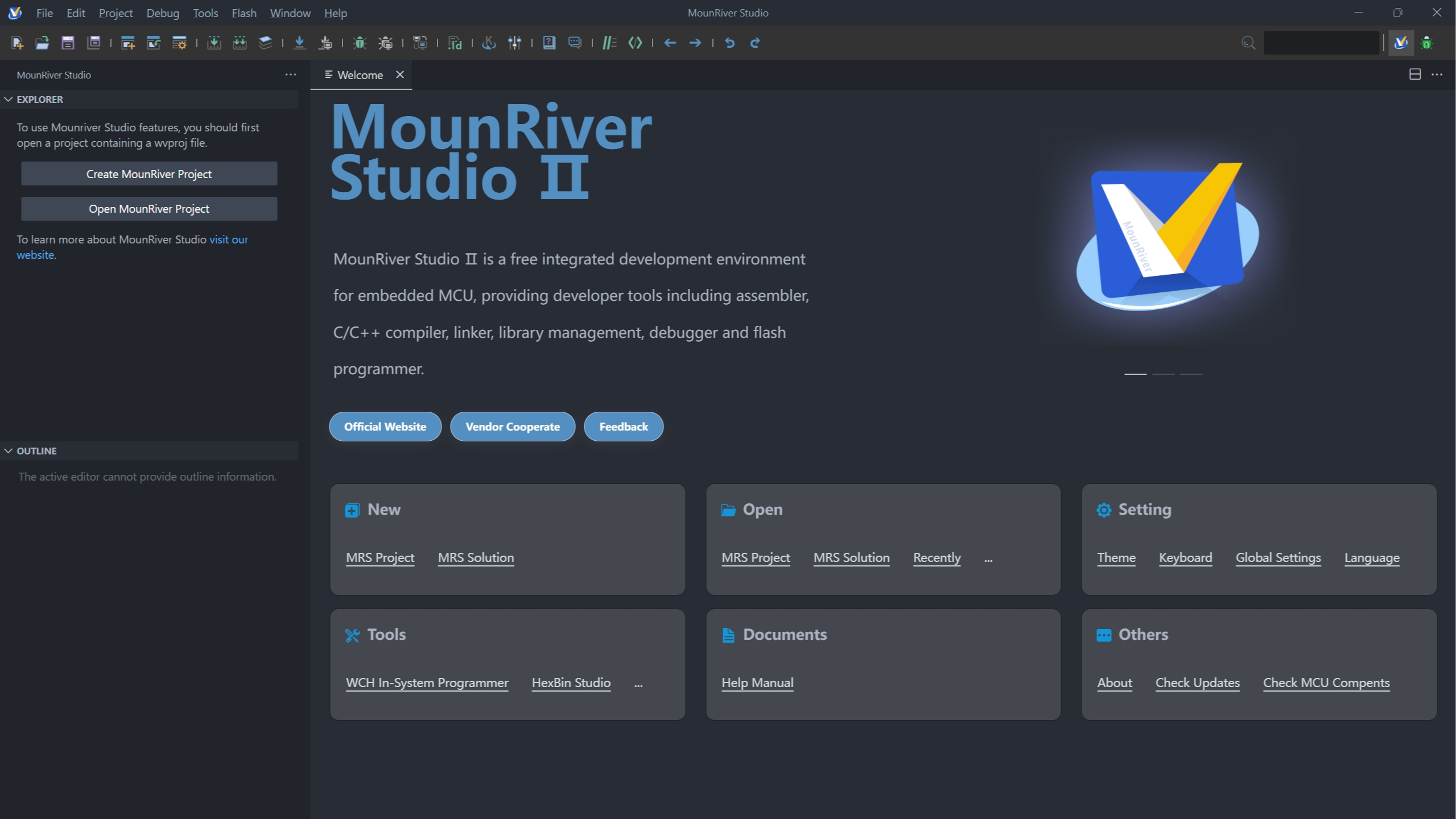This screenshot has width=1456, height=819.
Task: Click the Navigate Back arrow icon
Action: click(x=670, y=43)
